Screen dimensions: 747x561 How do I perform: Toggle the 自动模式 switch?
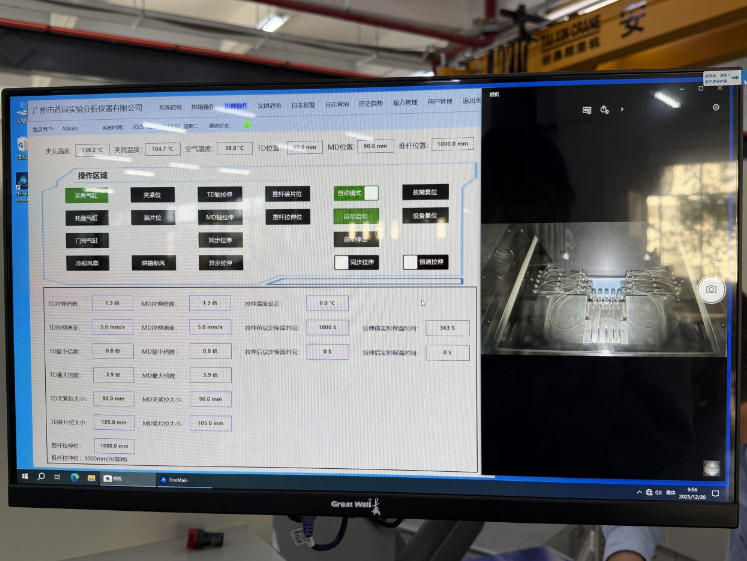[x=370, y=193]
